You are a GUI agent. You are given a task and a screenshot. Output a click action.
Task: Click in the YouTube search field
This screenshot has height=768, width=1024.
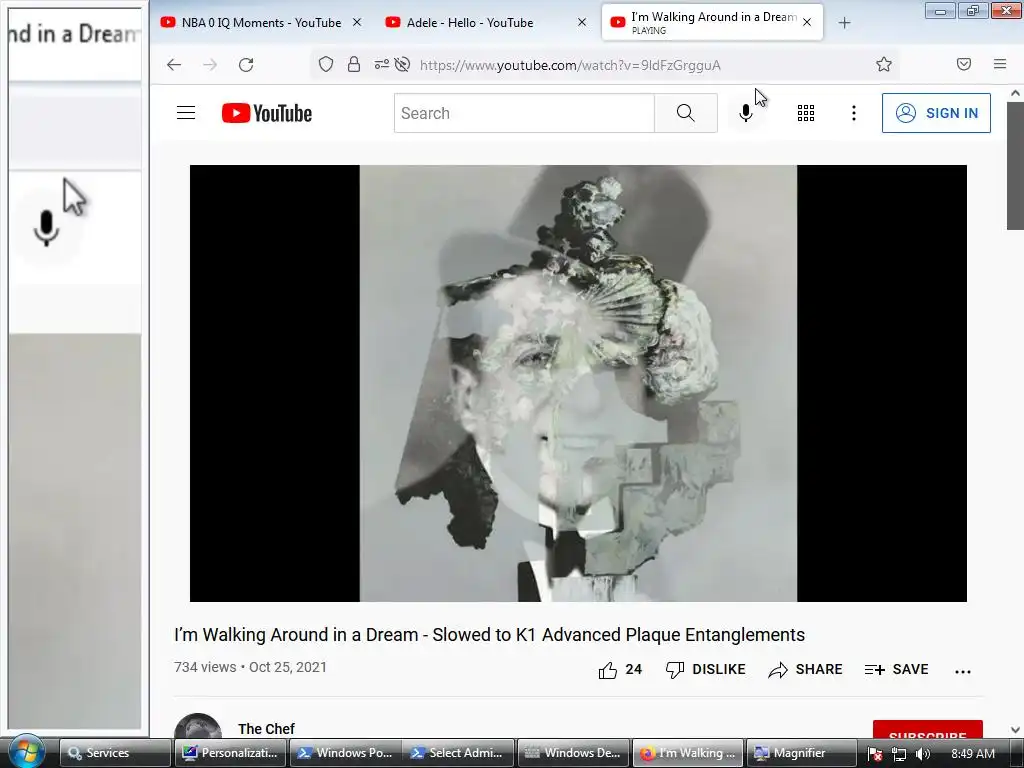[x=524, y=113]
